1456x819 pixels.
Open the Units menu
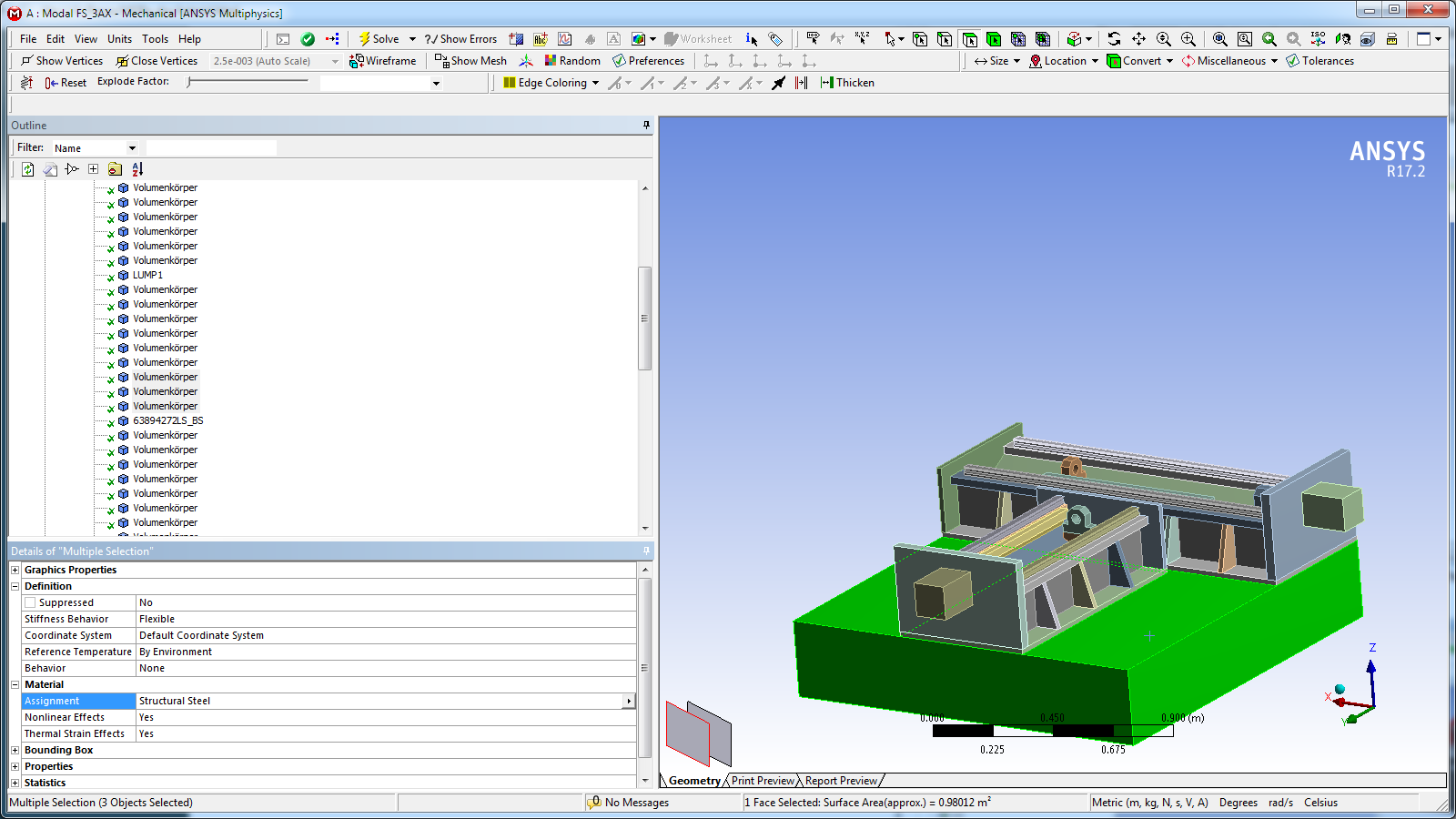[x=119, y=39]
